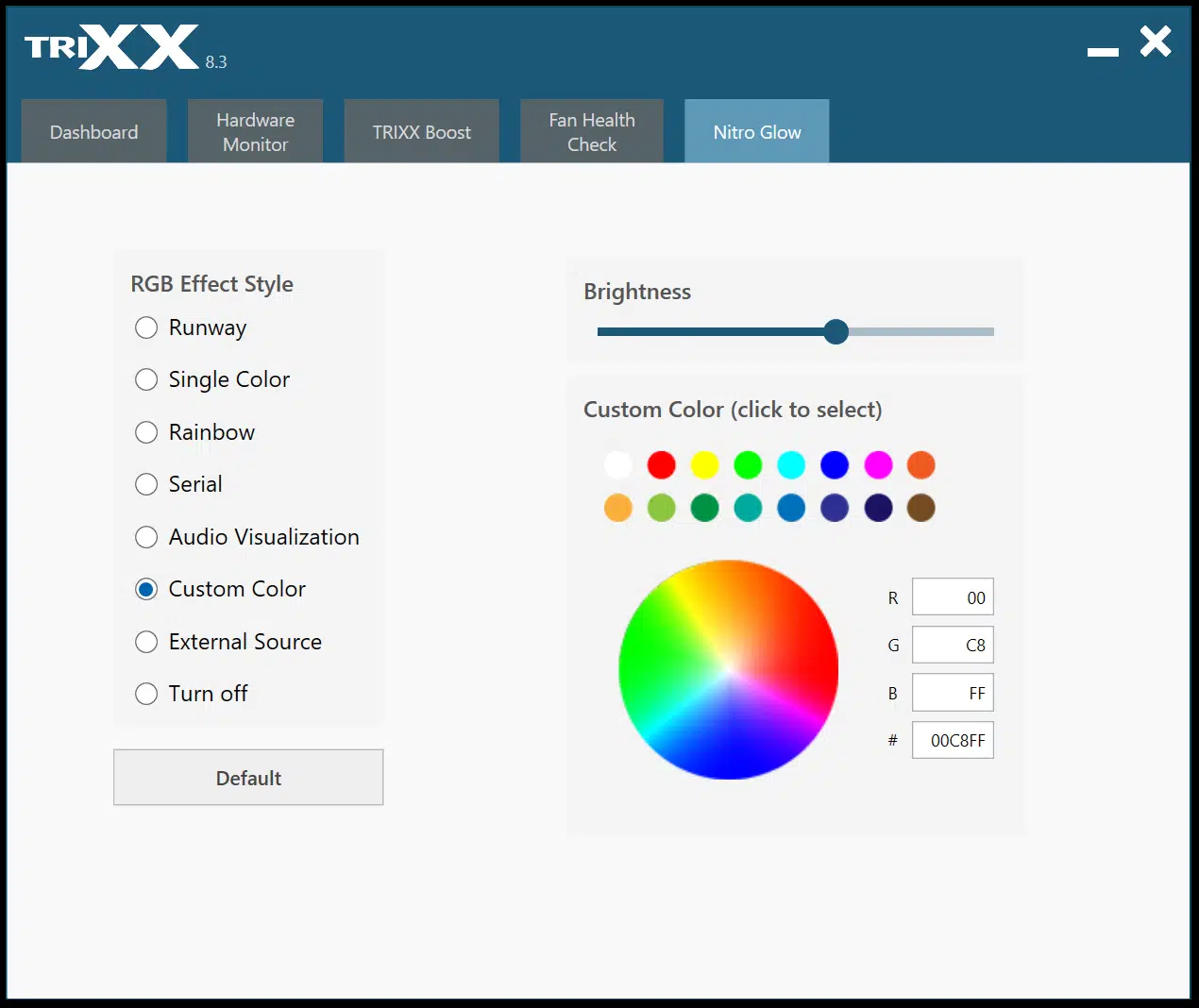Select the teal swatch
Image resolution: width=1199 pixels, height=1008 pixels.
coord(748,508)
